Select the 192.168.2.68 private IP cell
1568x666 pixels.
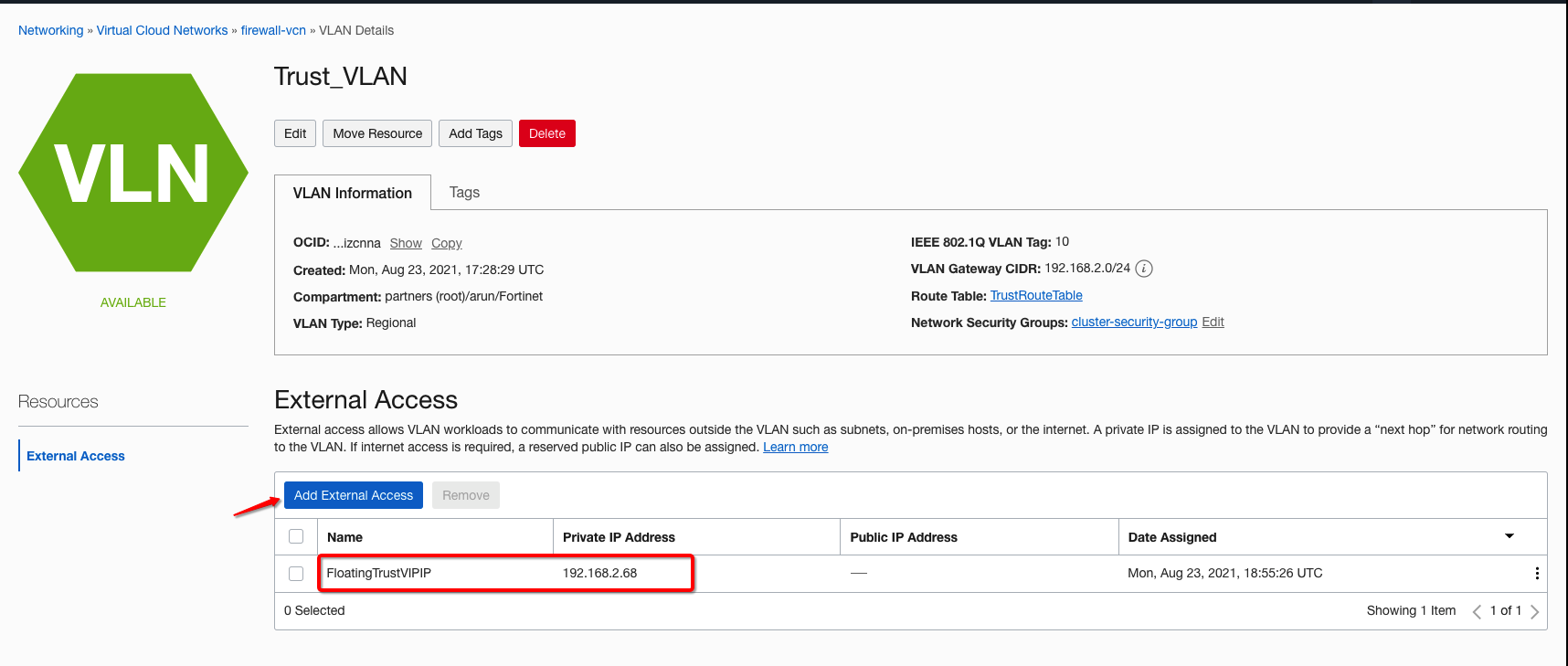tap(599, 573)
